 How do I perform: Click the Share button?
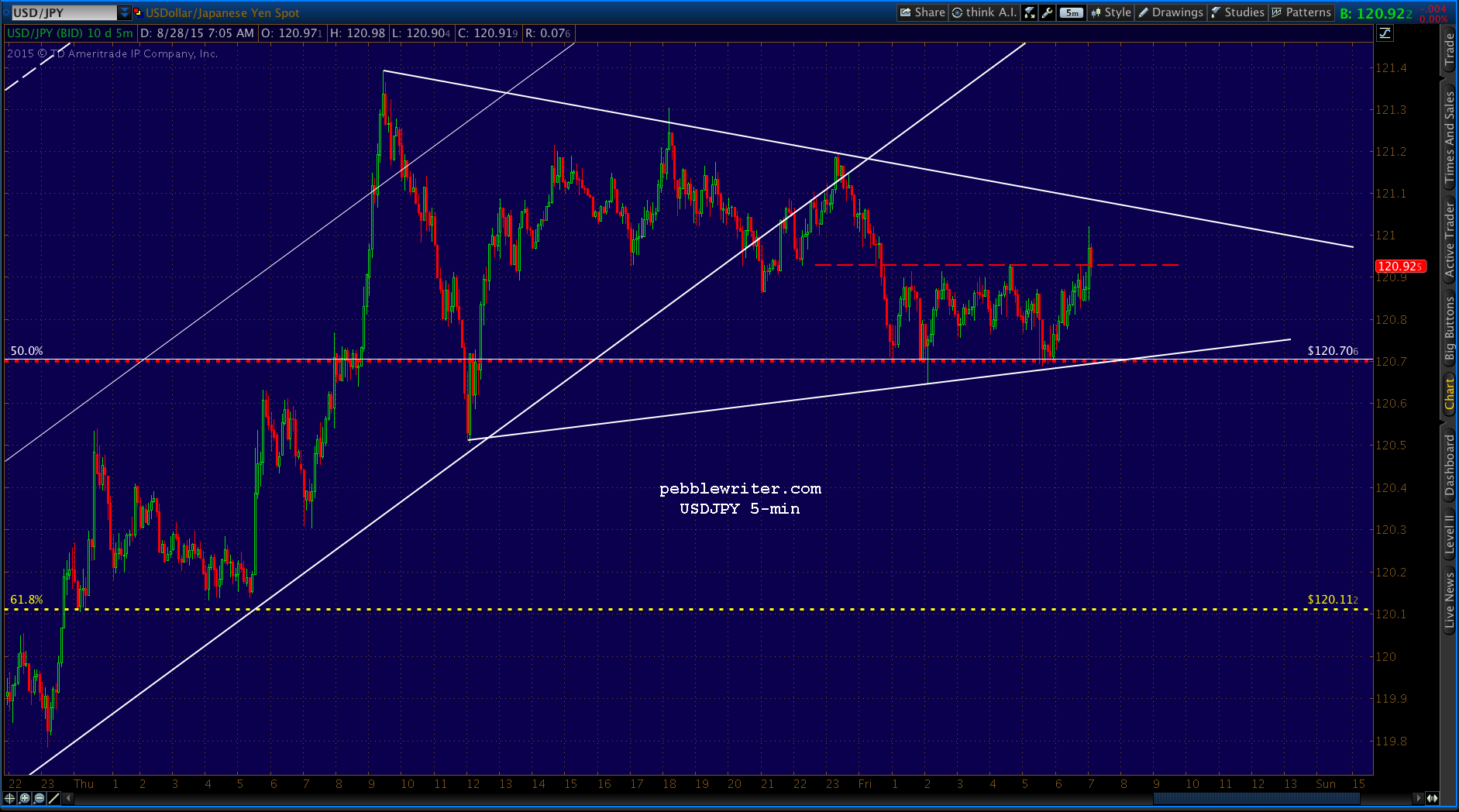tap(922, 12)
